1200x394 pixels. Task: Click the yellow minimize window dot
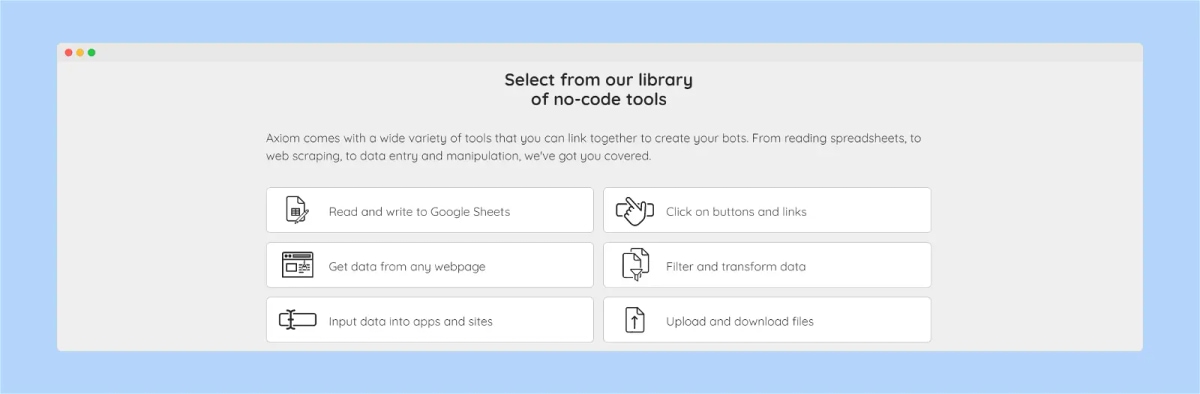click(80, 52)
